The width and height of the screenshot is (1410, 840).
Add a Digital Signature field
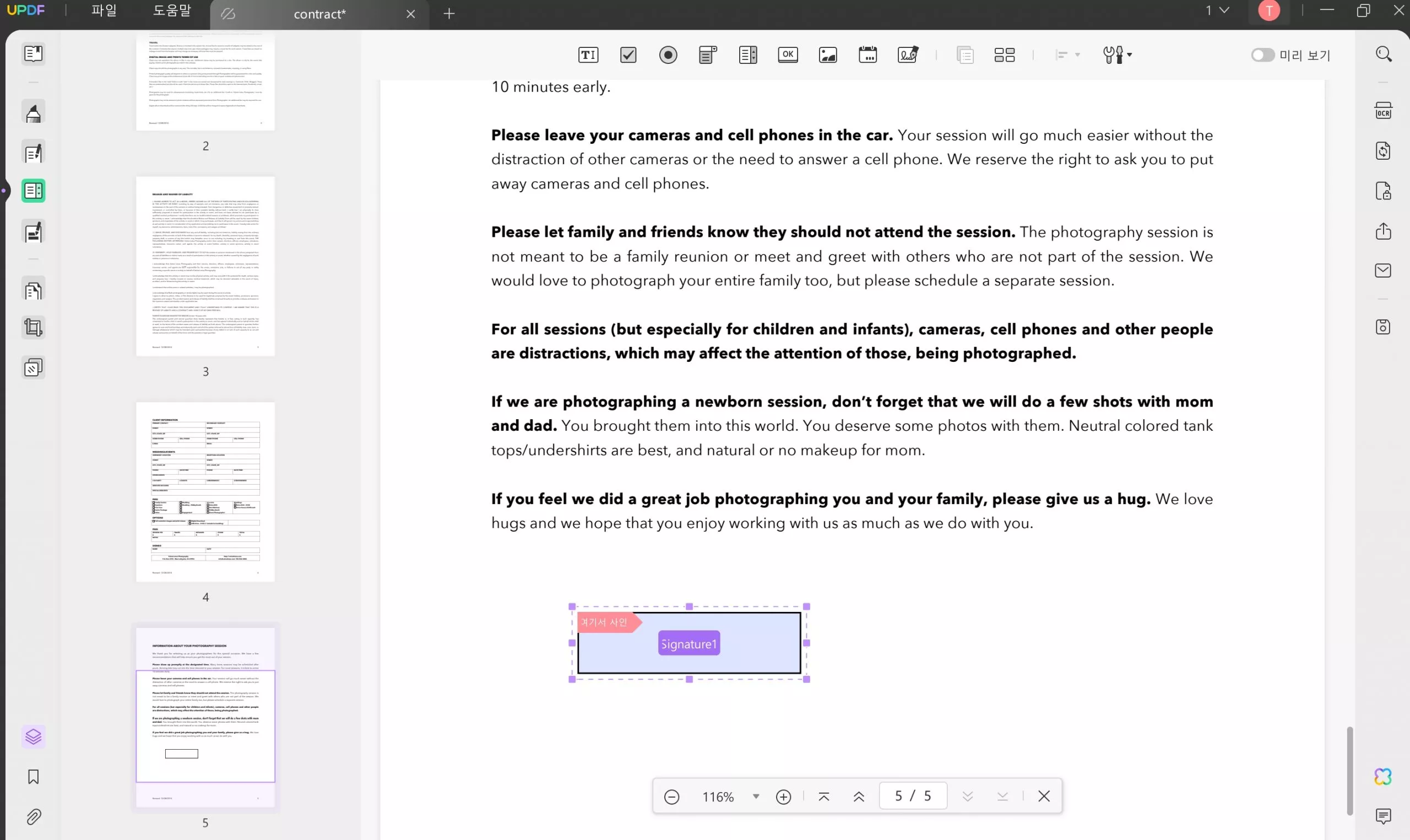(908, 55)
